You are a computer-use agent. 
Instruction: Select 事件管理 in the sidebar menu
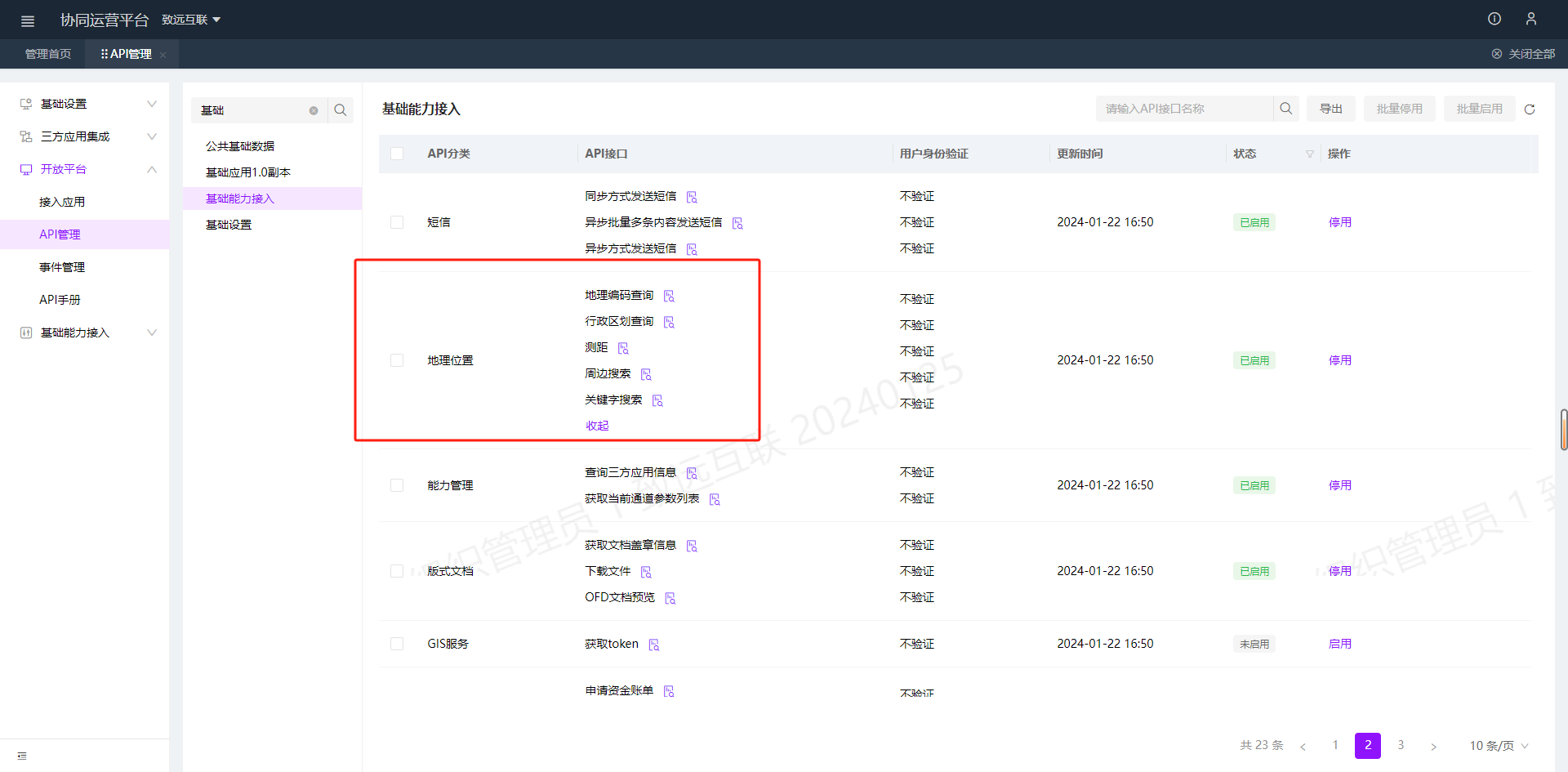coord(62,267)
